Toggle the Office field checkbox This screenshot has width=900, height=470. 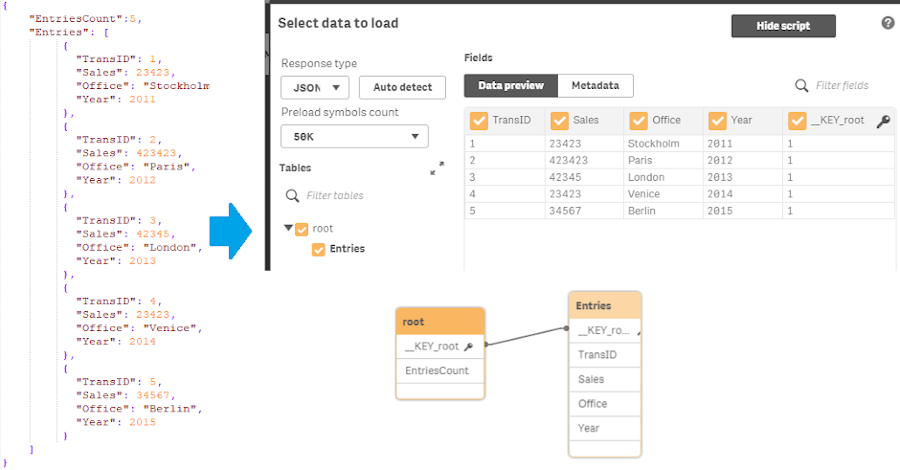coord(638,121)
